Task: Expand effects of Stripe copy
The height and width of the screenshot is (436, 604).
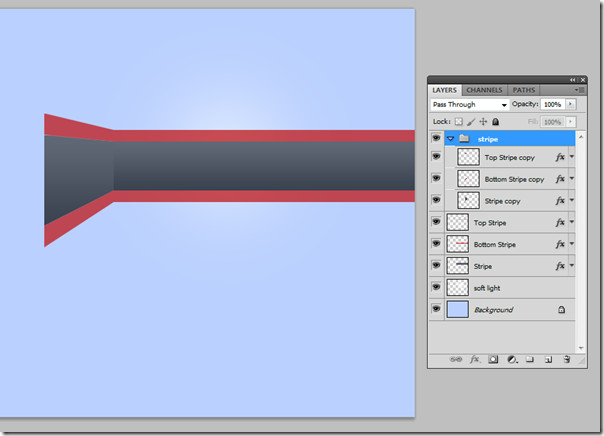Action: (572, 200)
